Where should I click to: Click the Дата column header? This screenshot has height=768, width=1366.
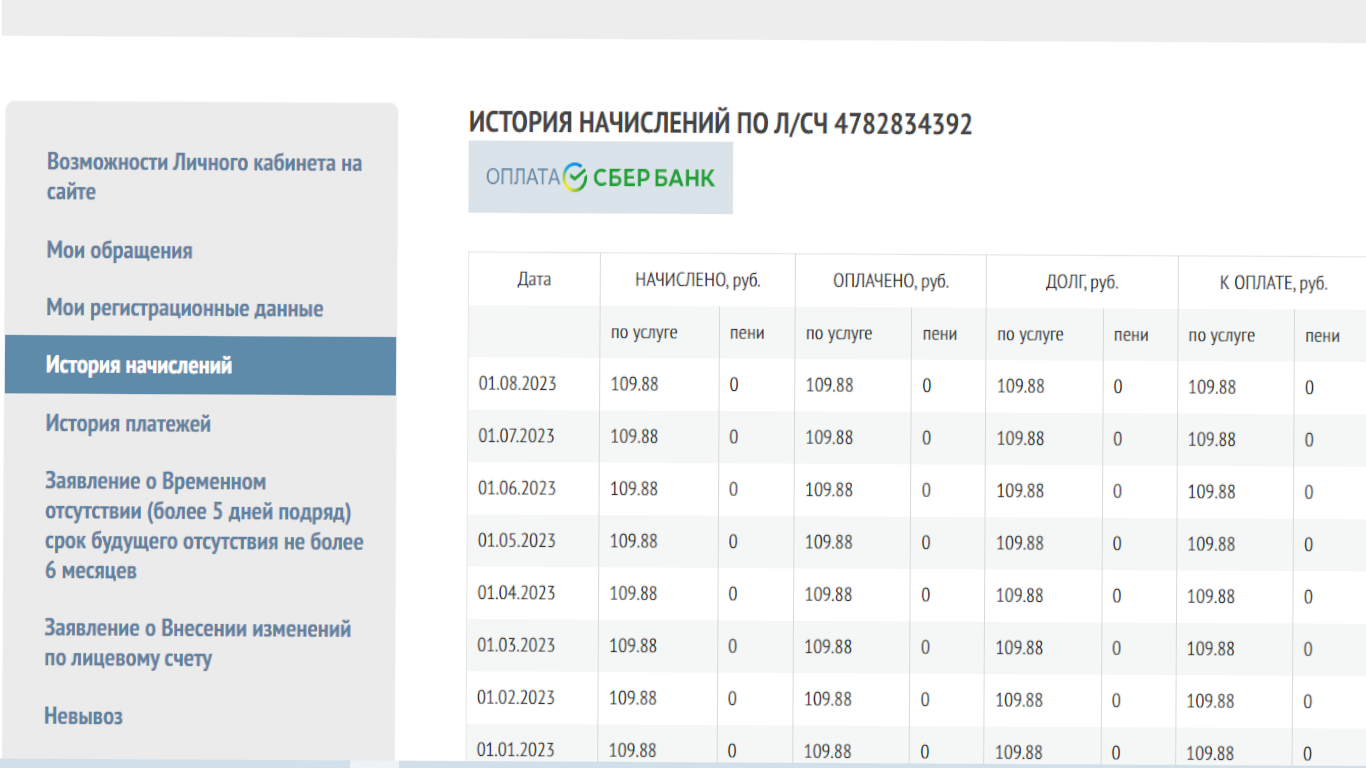534,280
